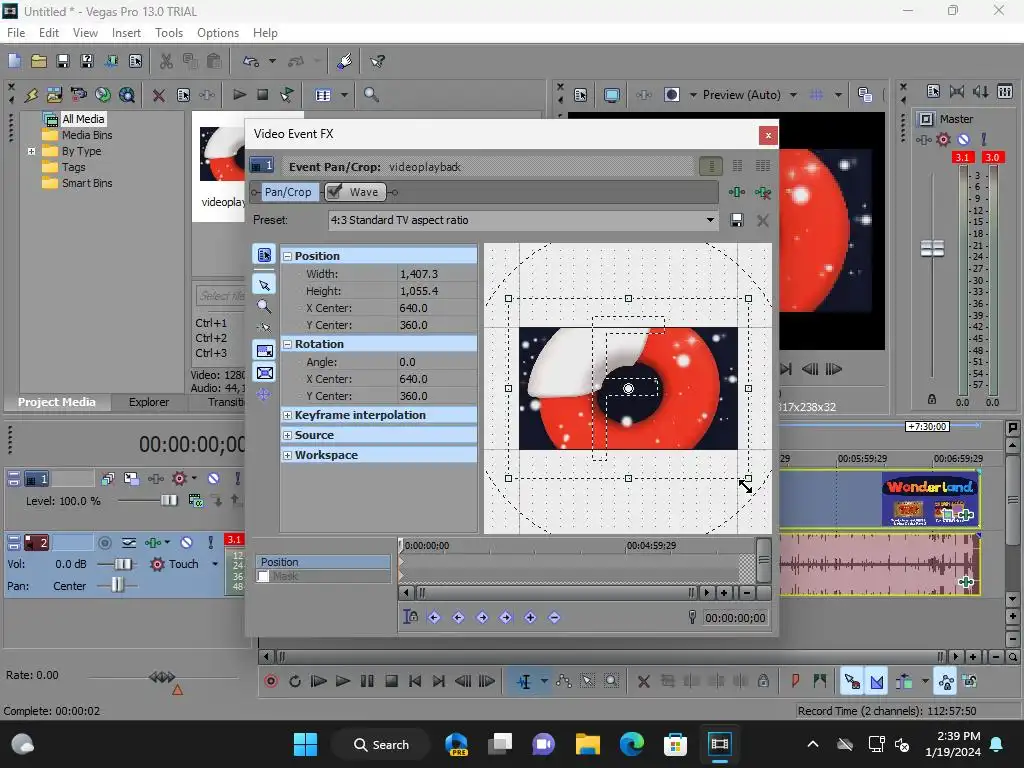Click the Play button in the transport bar
1024x768 pixels.
point(343,681)
